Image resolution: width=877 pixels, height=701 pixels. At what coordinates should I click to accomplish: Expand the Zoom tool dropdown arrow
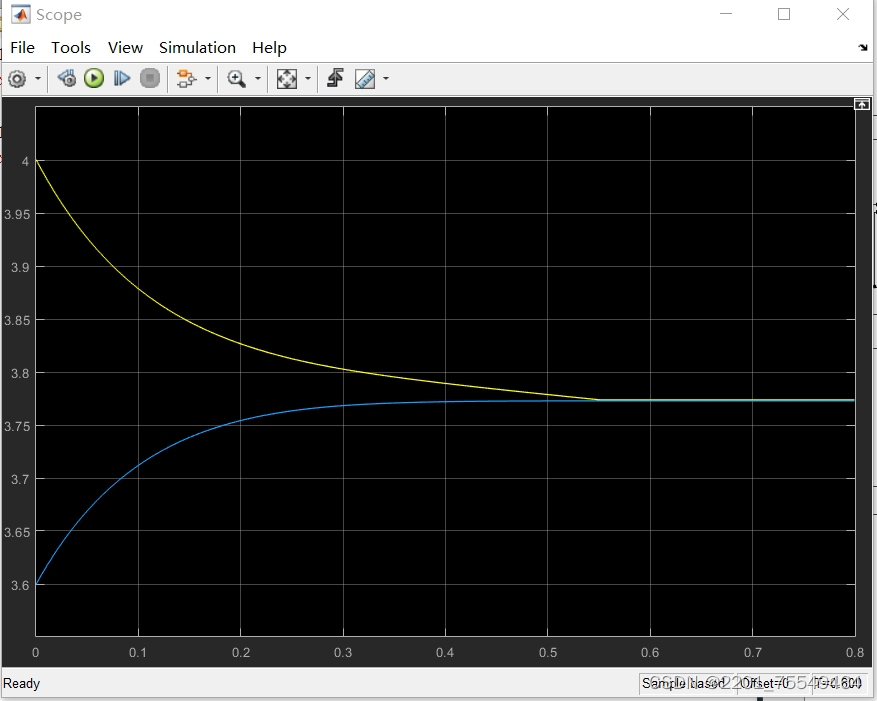(258, 79)
